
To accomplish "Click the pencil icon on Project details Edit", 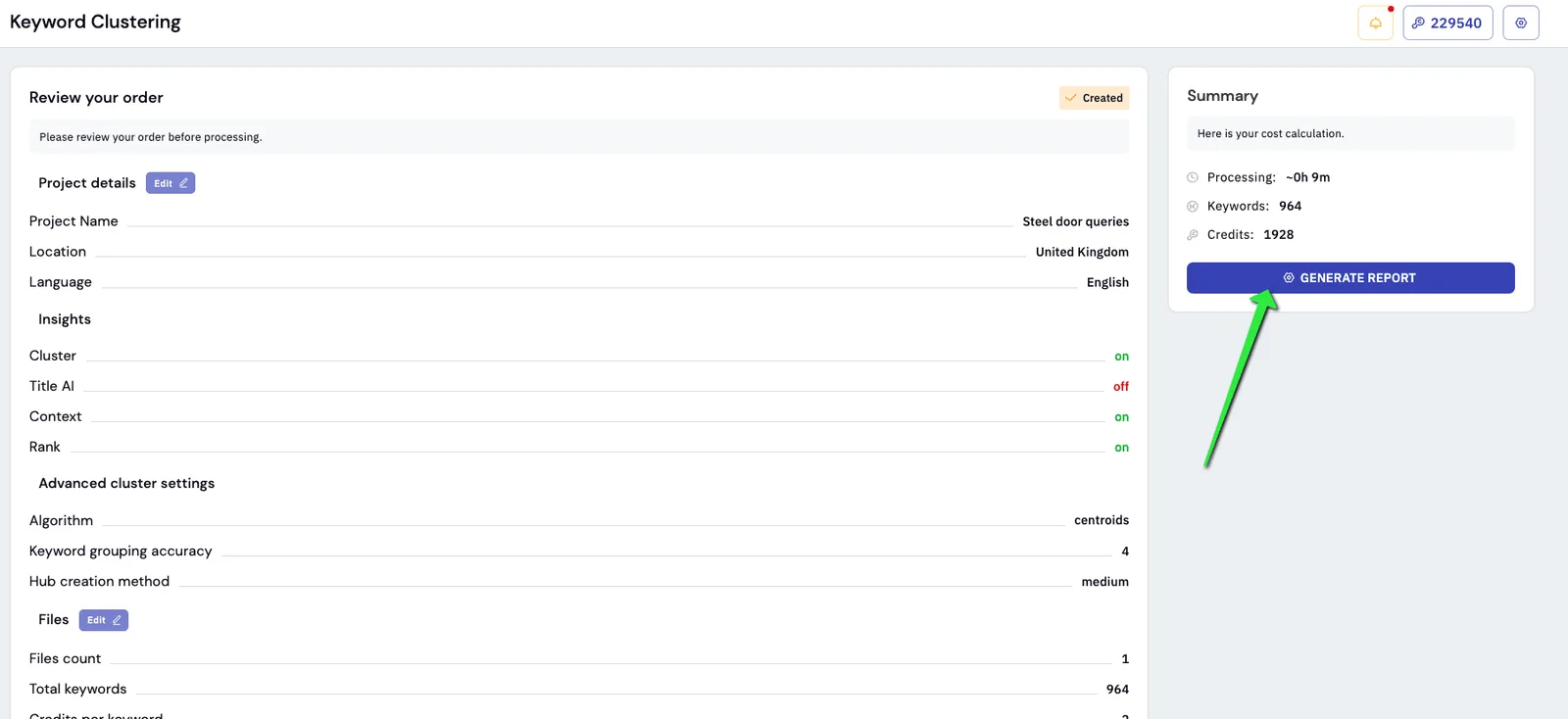I will (x=183, y=183).
